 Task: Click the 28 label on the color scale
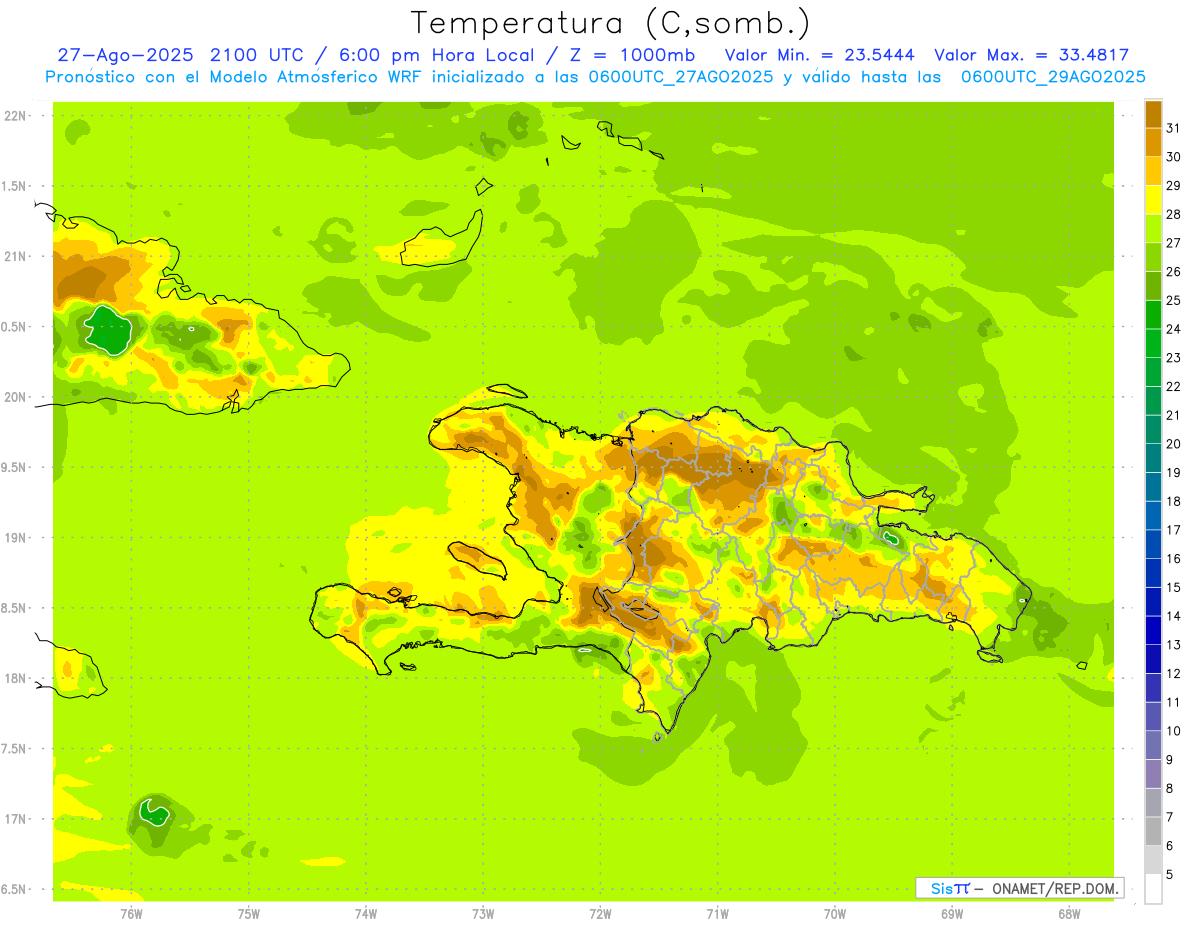point(1174,214)
